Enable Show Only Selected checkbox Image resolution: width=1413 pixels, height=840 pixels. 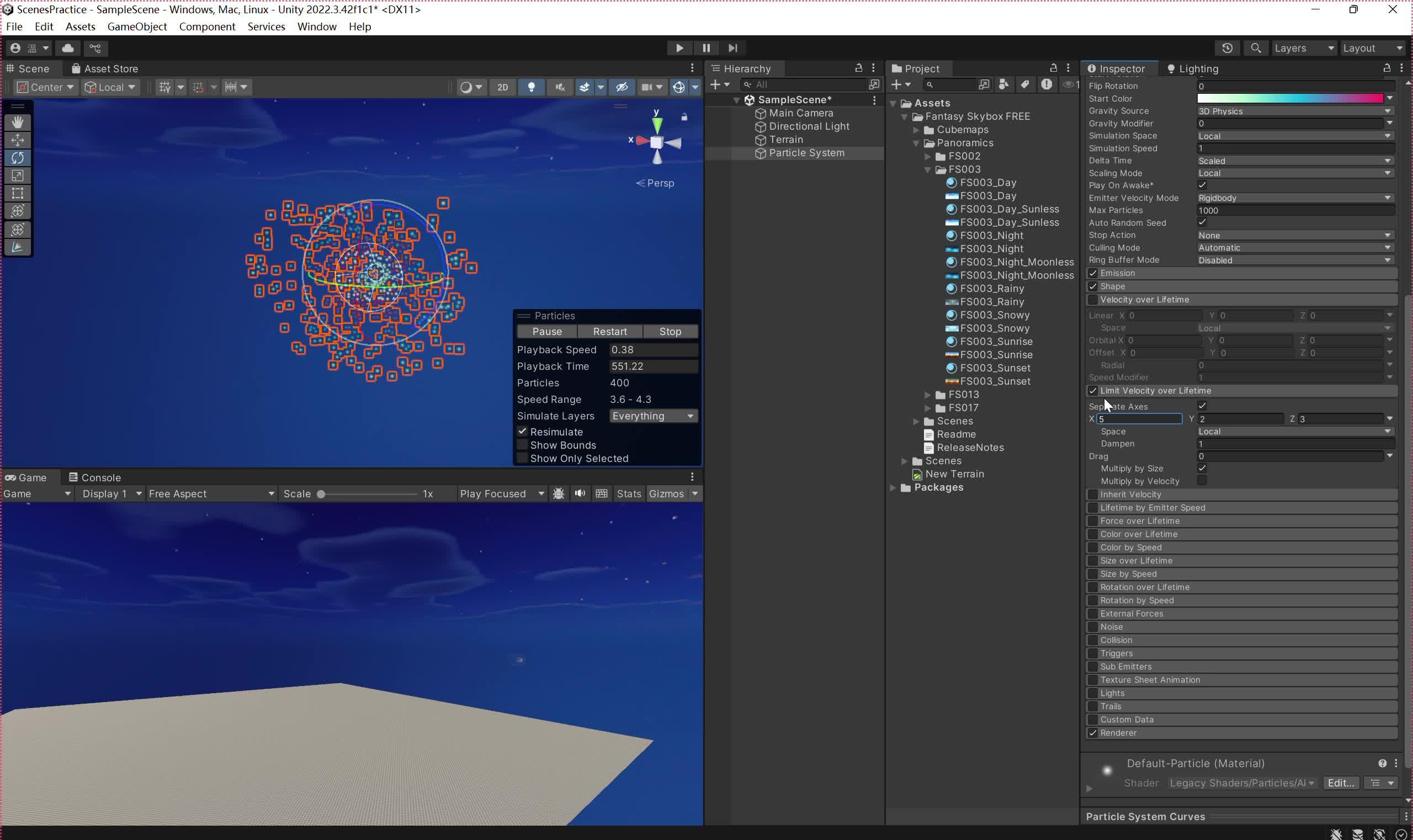click(522, 459)
